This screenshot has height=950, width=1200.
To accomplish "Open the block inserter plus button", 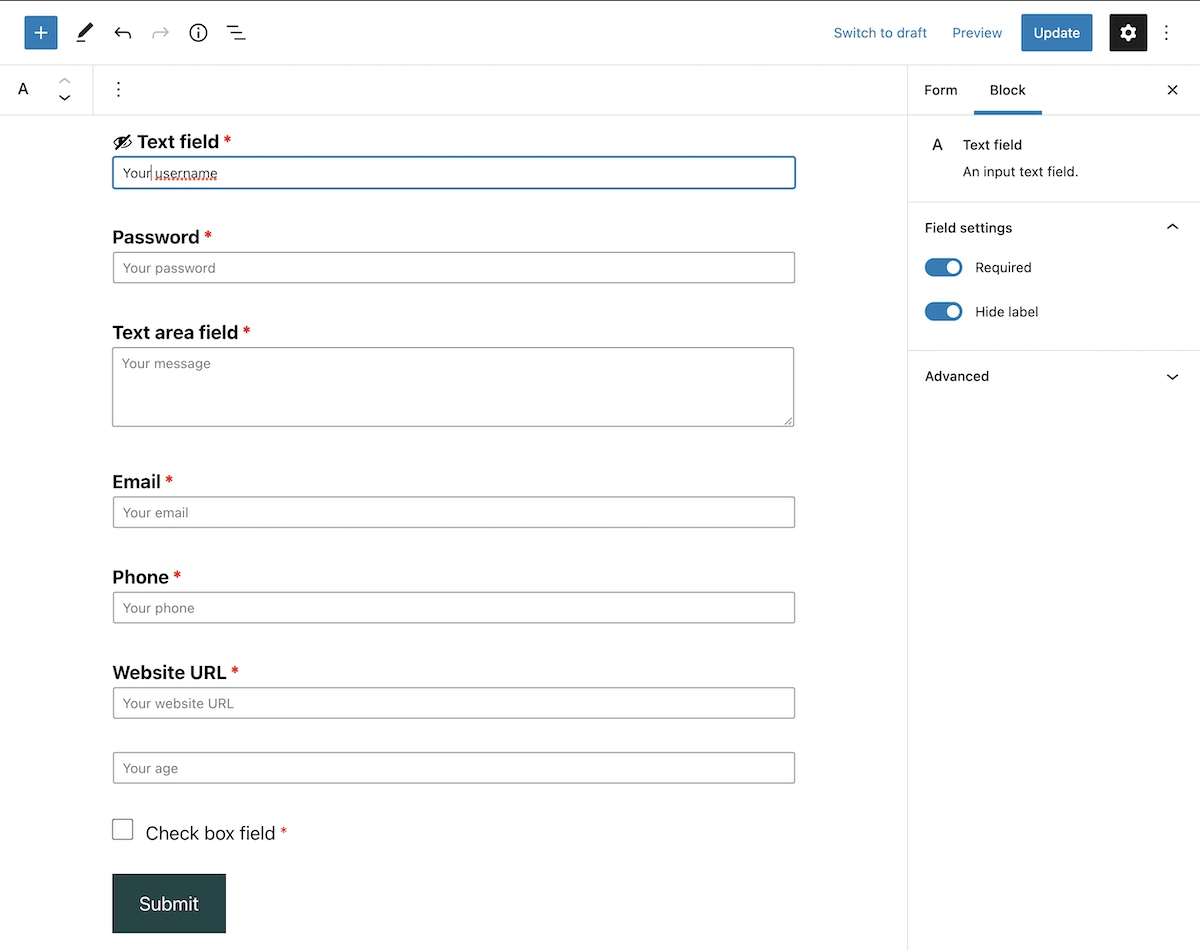I will pos(41,33).
